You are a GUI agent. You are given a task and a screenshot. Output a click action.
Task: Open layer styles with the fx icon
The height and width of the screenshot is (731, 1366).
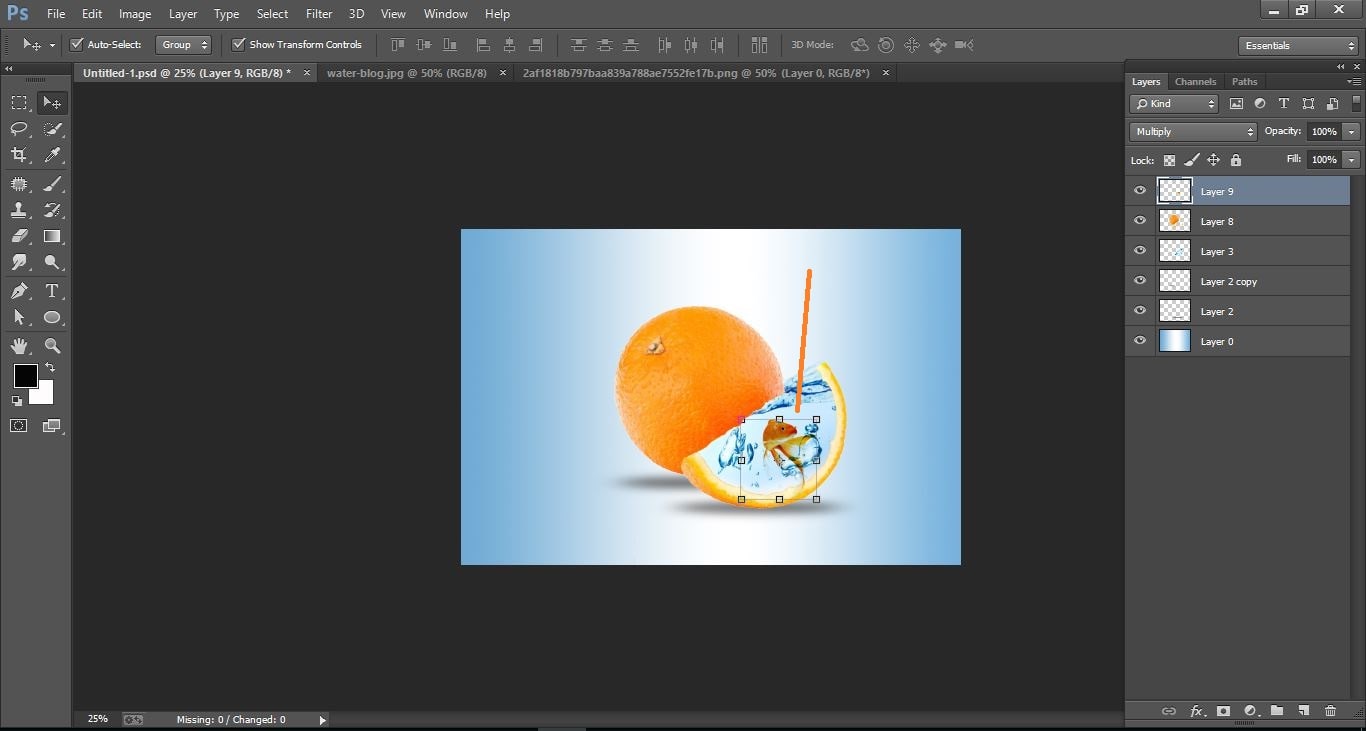[1197, 711]
